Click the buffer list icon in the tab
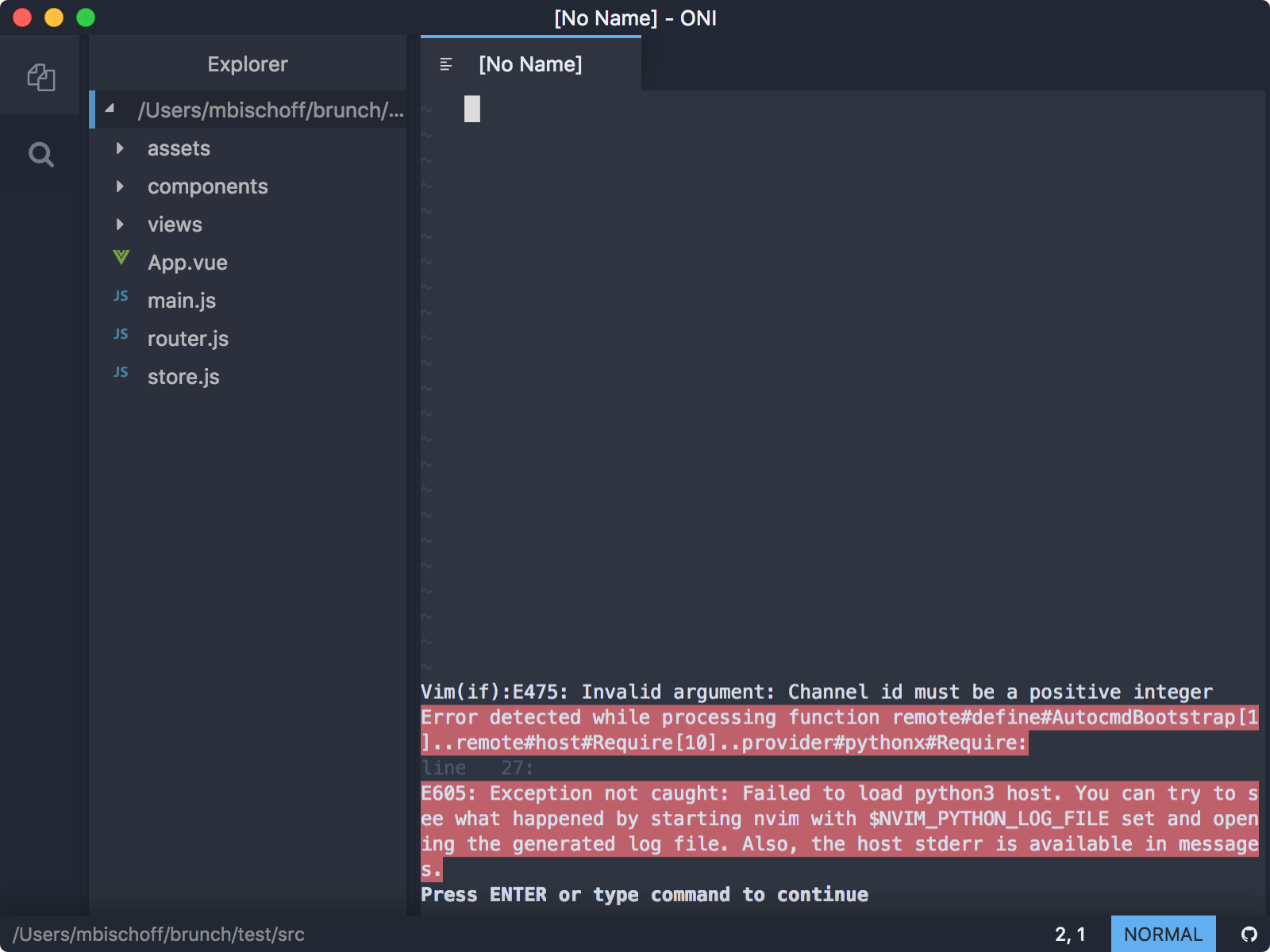 (x=446, y=64)
